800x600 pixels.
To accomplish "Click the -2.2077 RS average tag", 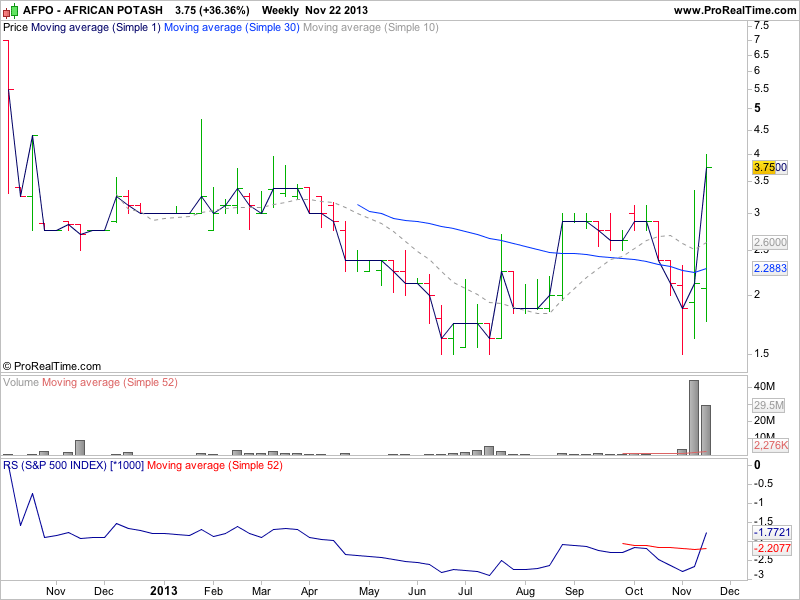I will pos(772,548).
